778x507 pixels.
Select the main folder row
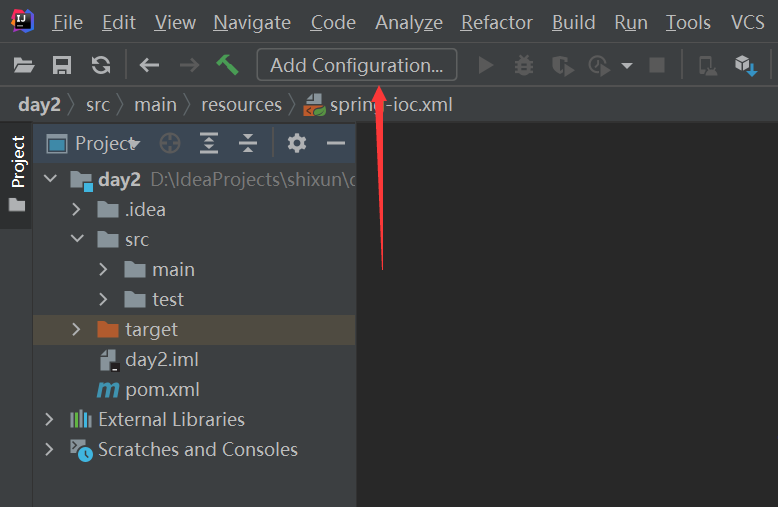[194, 269]
